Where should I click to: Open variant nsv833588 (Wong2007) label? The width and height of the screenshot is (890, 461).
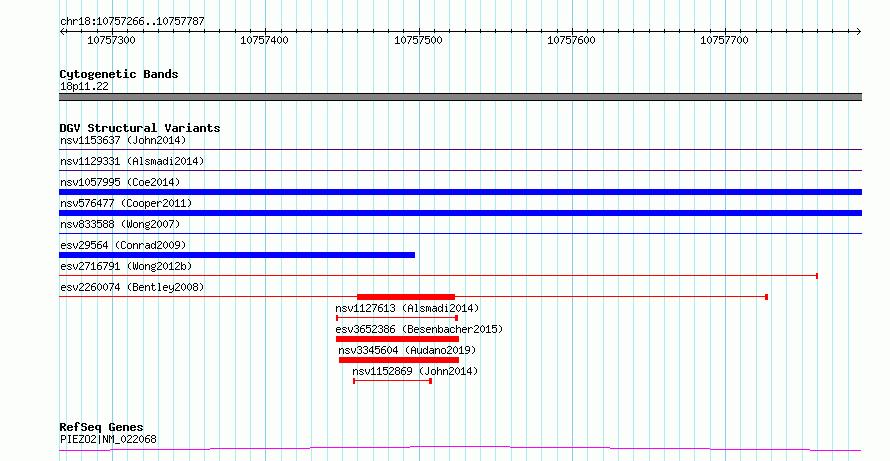(120, 224)
